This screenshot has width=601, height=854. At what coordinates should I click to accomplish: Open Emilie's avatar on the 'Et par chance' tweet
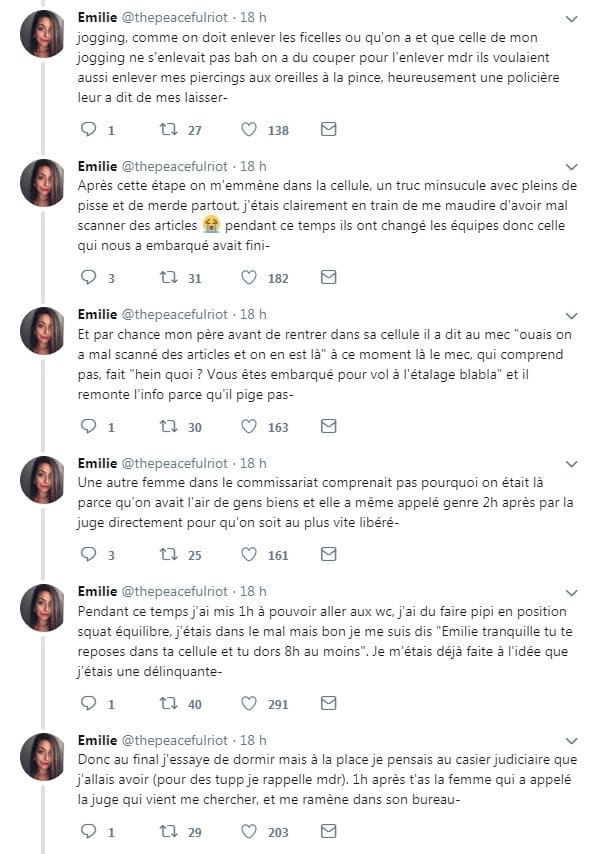43,331
